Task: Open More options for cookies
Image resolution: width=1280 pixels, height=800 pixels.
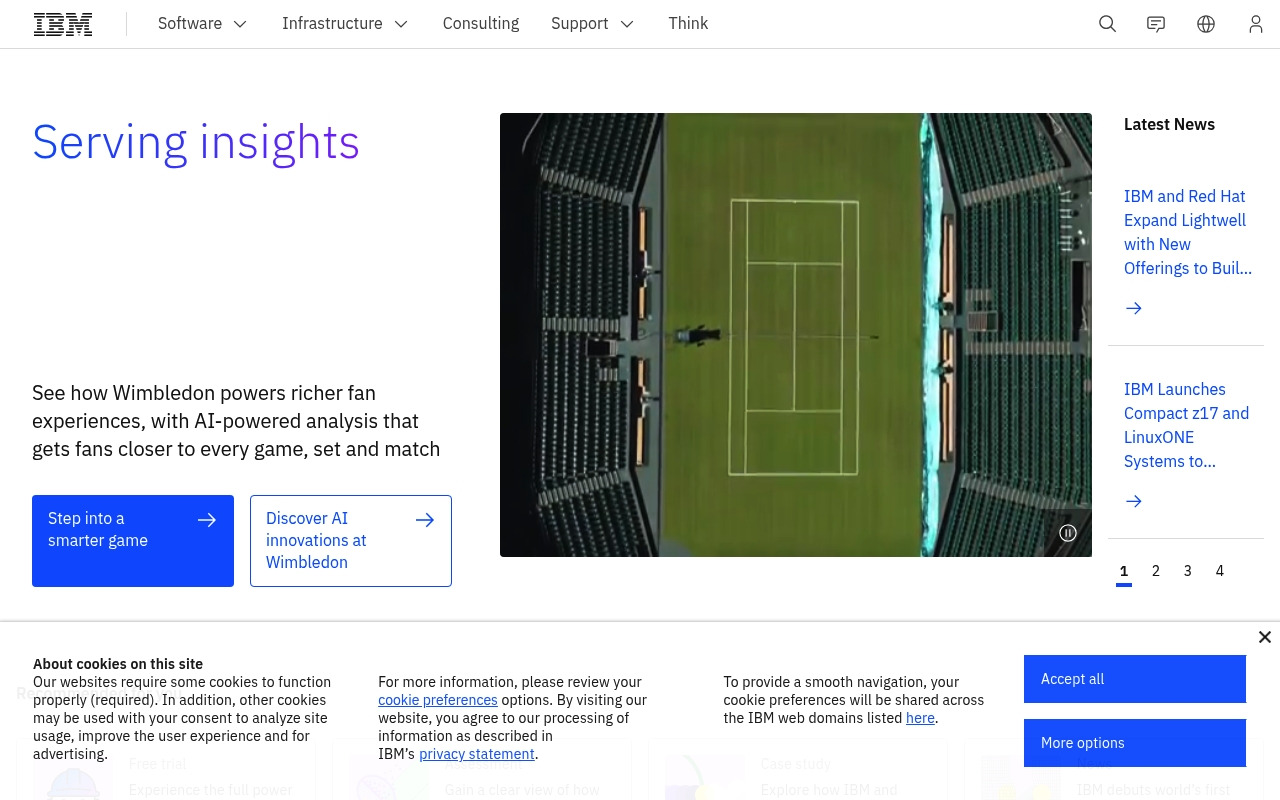Action: click(x=1135, y=743)
